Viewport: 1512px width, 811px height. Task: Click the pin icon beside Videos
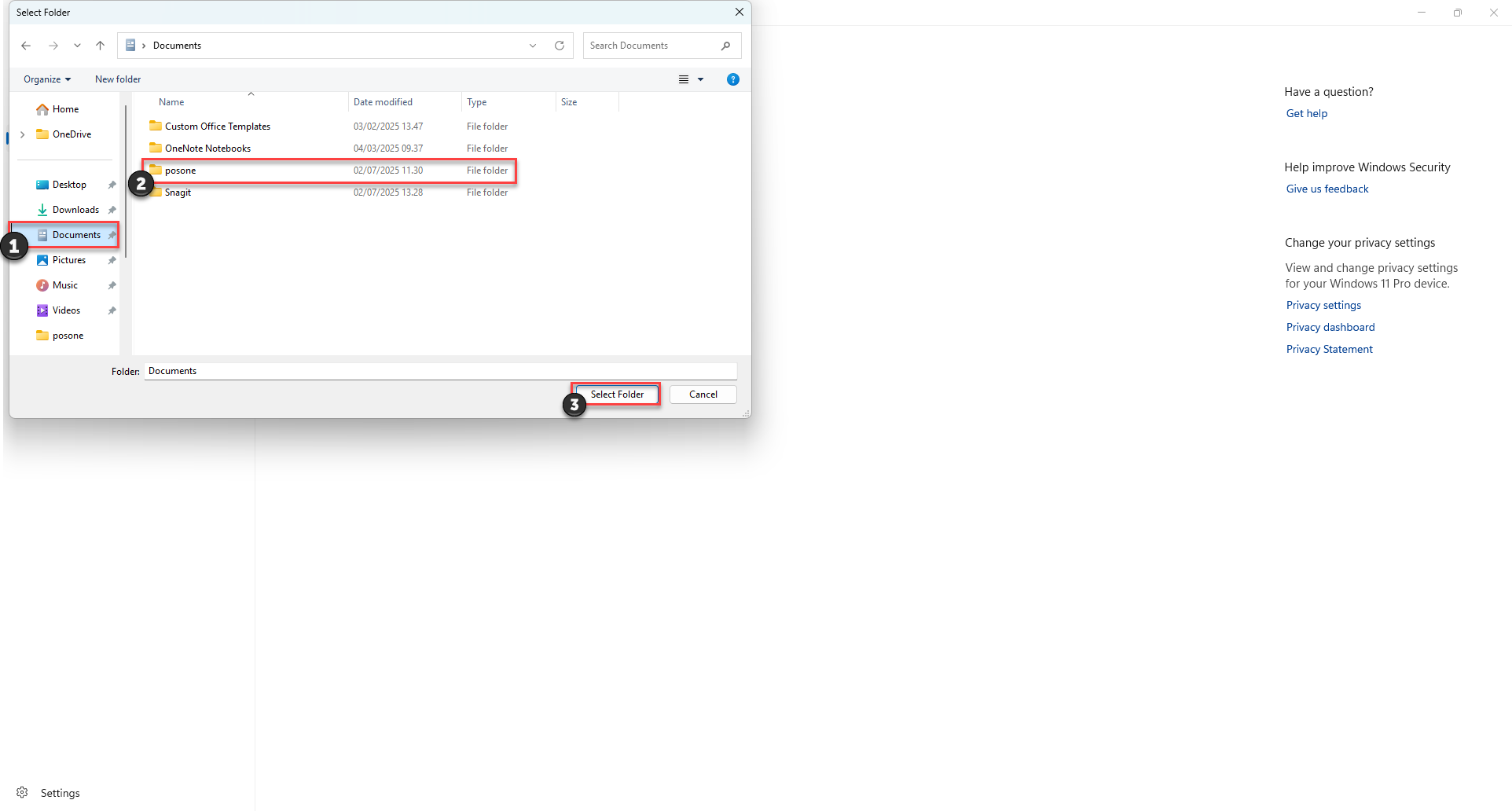(112, 310)
